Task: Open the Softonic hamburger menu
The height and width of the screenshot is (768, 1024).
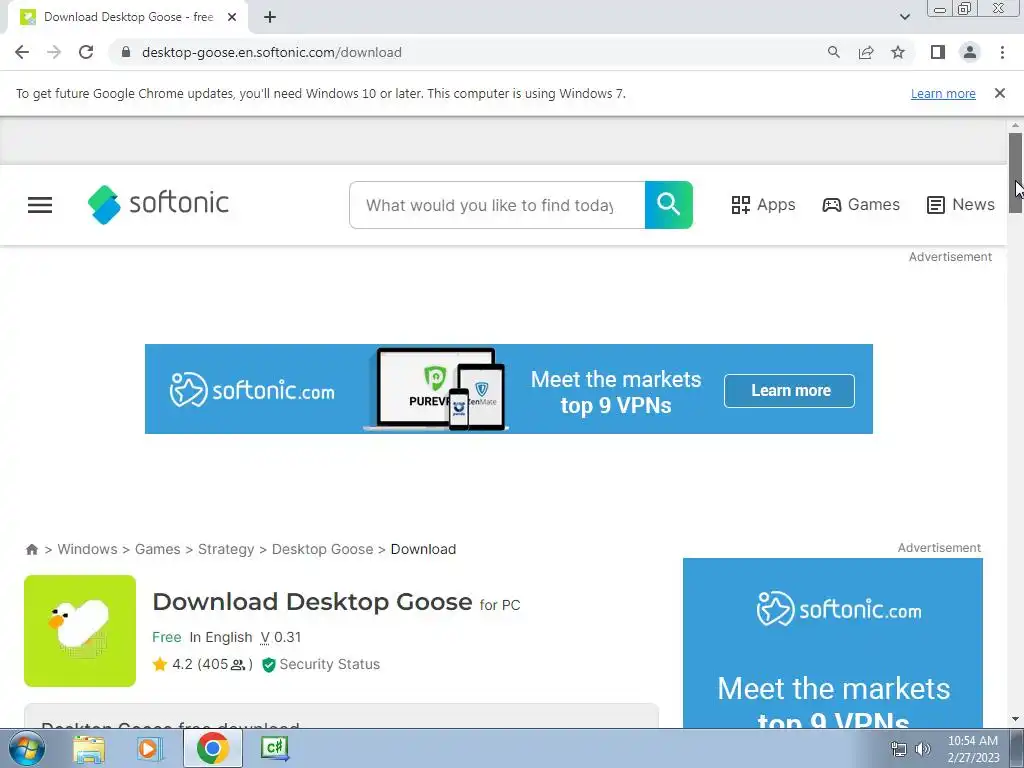Action: [40, 205]
